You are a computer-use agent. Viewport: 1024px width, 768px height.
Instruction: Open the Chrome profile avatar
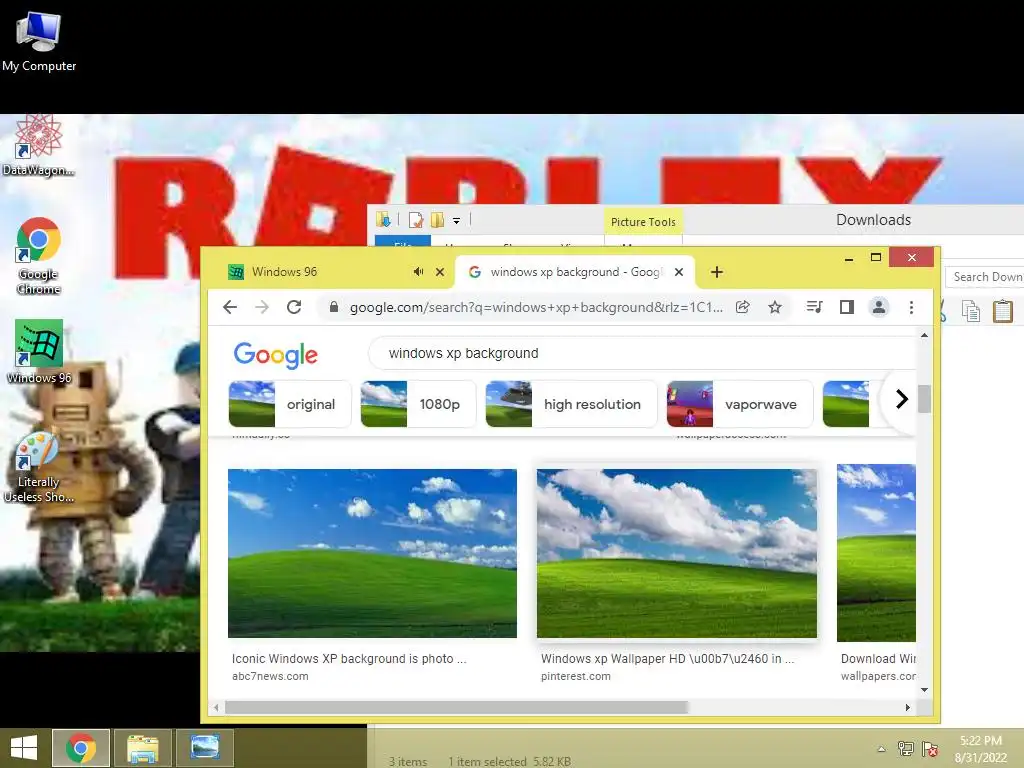[x=879, y=307]
